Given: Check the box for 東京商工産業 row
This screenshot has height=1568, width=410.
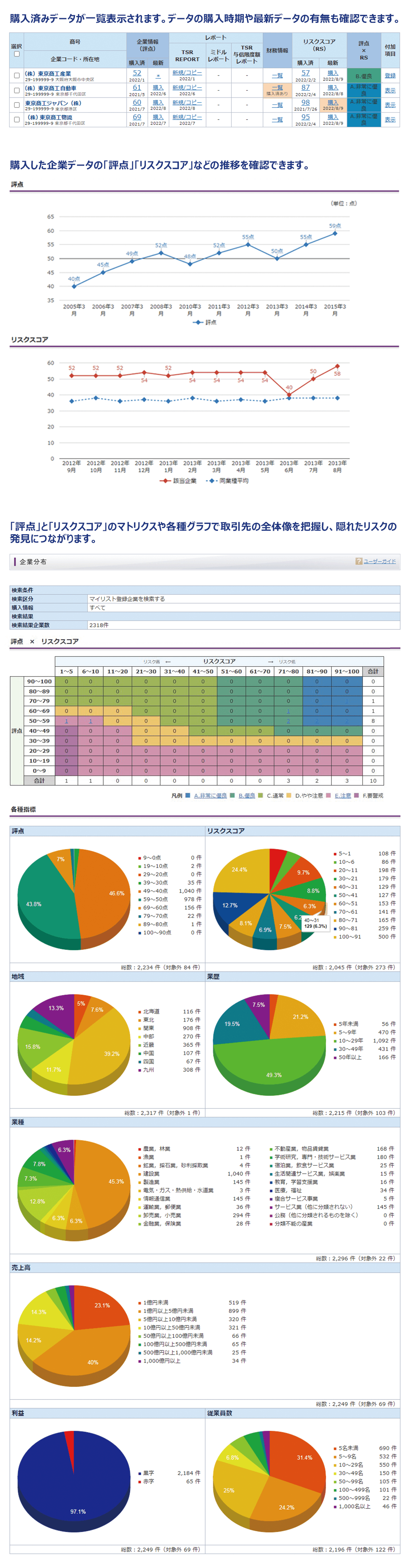Looking at the screenshot, I should [x=16, y=76].
